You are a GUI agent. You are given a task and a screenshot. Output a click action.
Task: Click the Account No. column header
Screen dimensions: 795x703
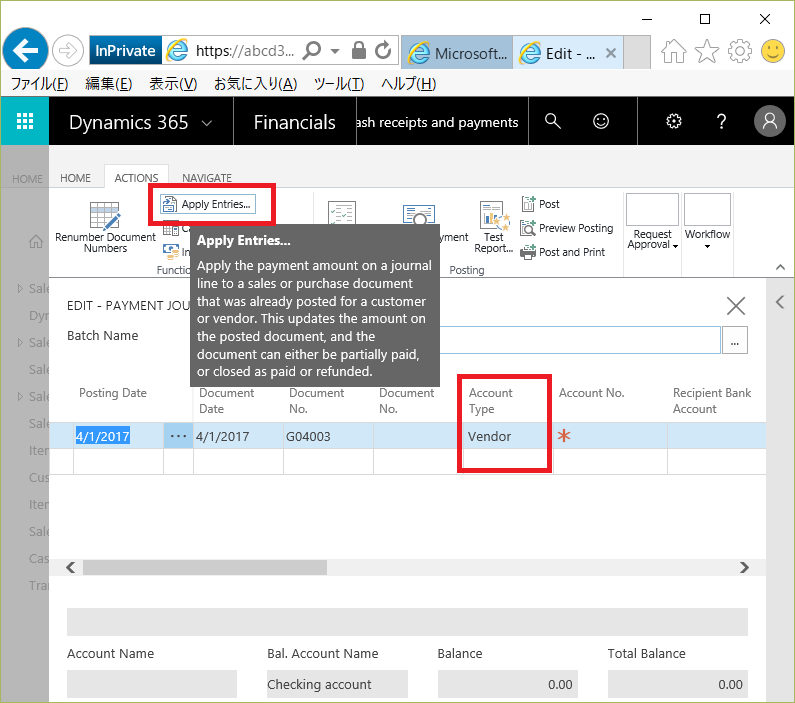[x=591, y=393]
